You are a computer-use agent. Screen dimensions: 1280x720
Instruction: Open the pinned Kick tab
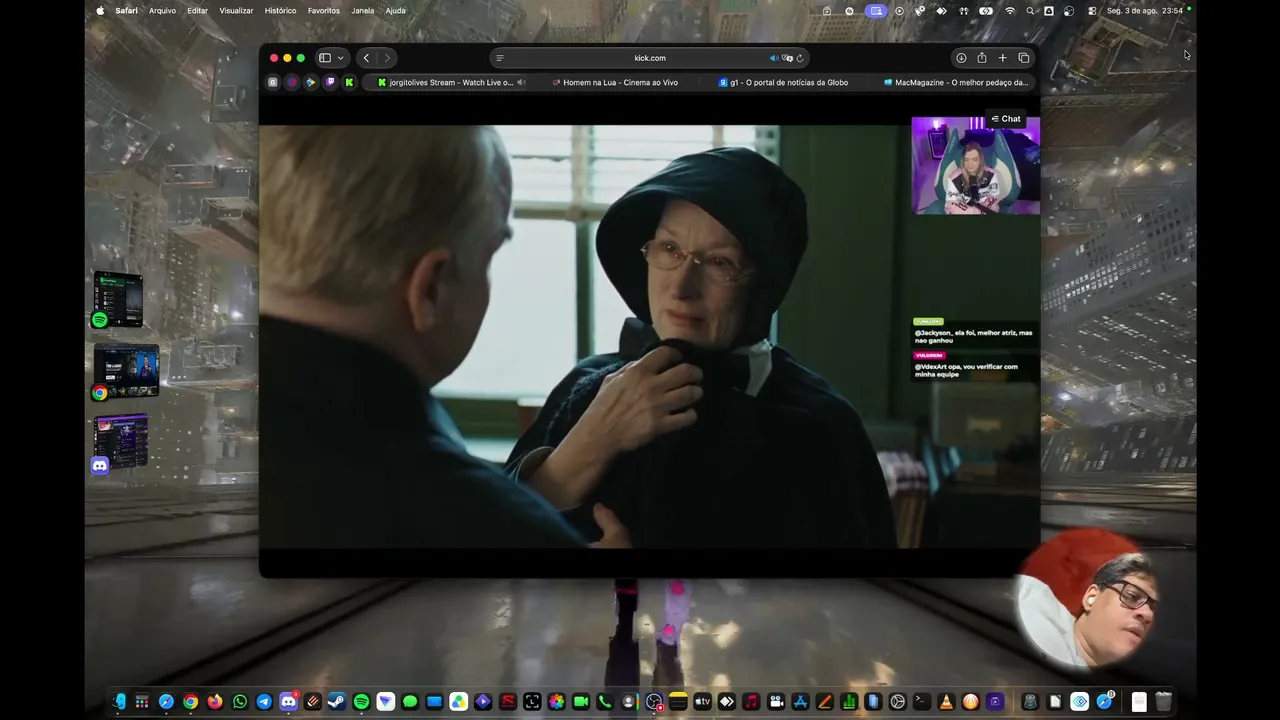[x=349, y=82]
